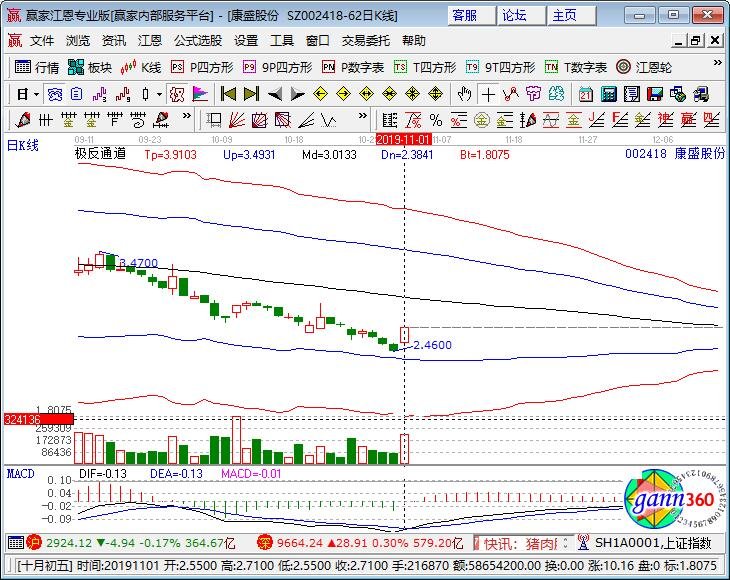Expand the overflow chevron after the red pencil-ruler icon
The width and height of the screenshot is (730, 580).
point(187,115)
